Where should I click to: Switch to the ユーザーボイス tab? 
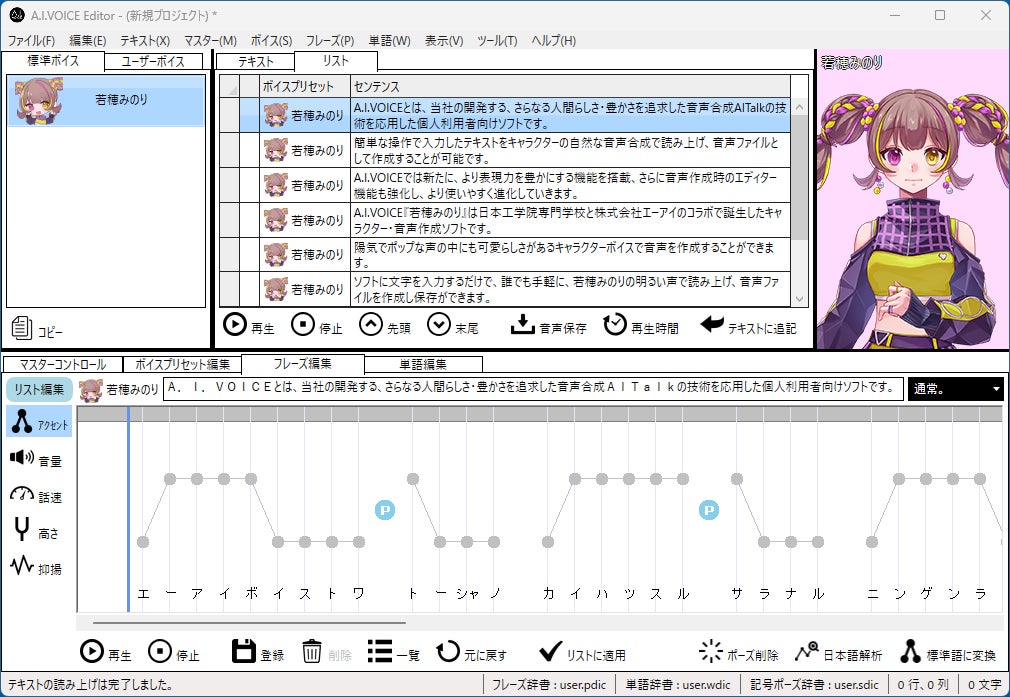pos(153,61)
